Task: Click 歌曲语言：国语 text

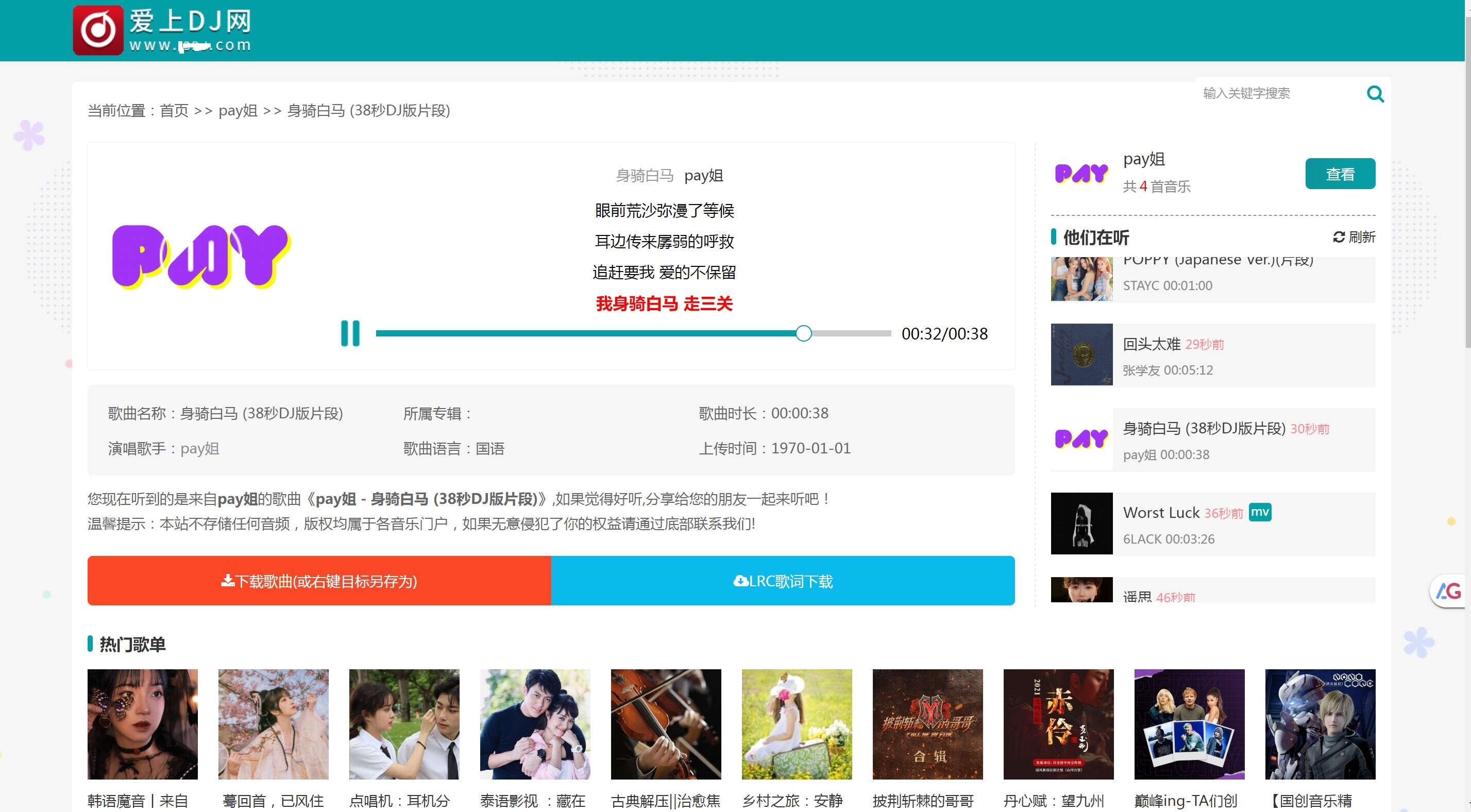Action: point(453,449)
